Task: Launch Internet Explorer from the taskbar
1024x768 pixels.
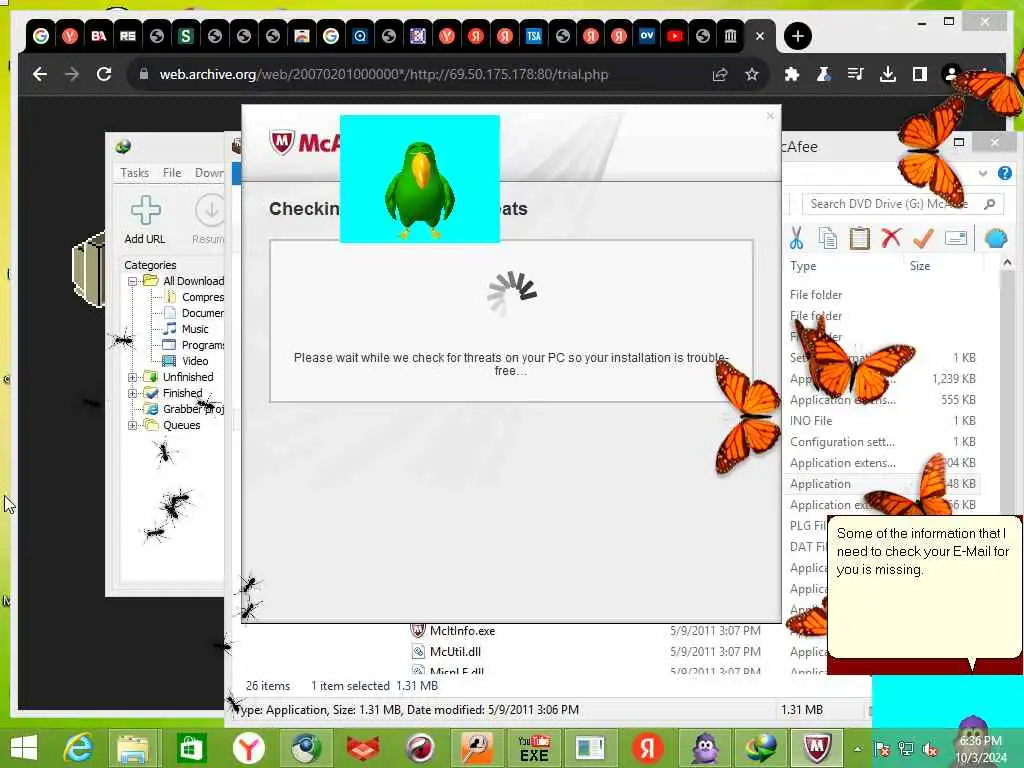Action: [x=78, y=748]
